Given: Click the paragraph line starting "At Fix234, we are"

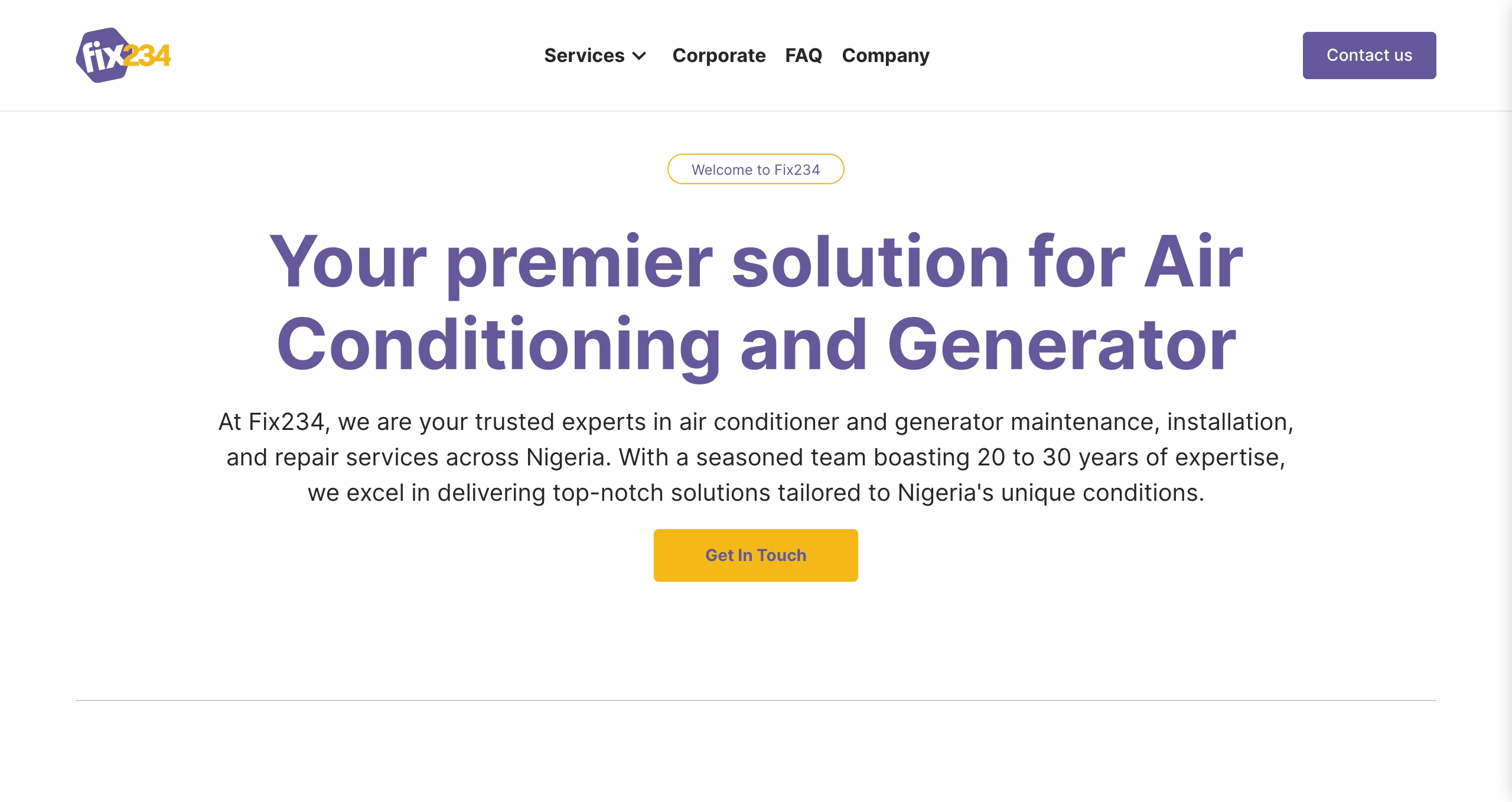Looking at the screenshot, I should [x=756, y=422].
